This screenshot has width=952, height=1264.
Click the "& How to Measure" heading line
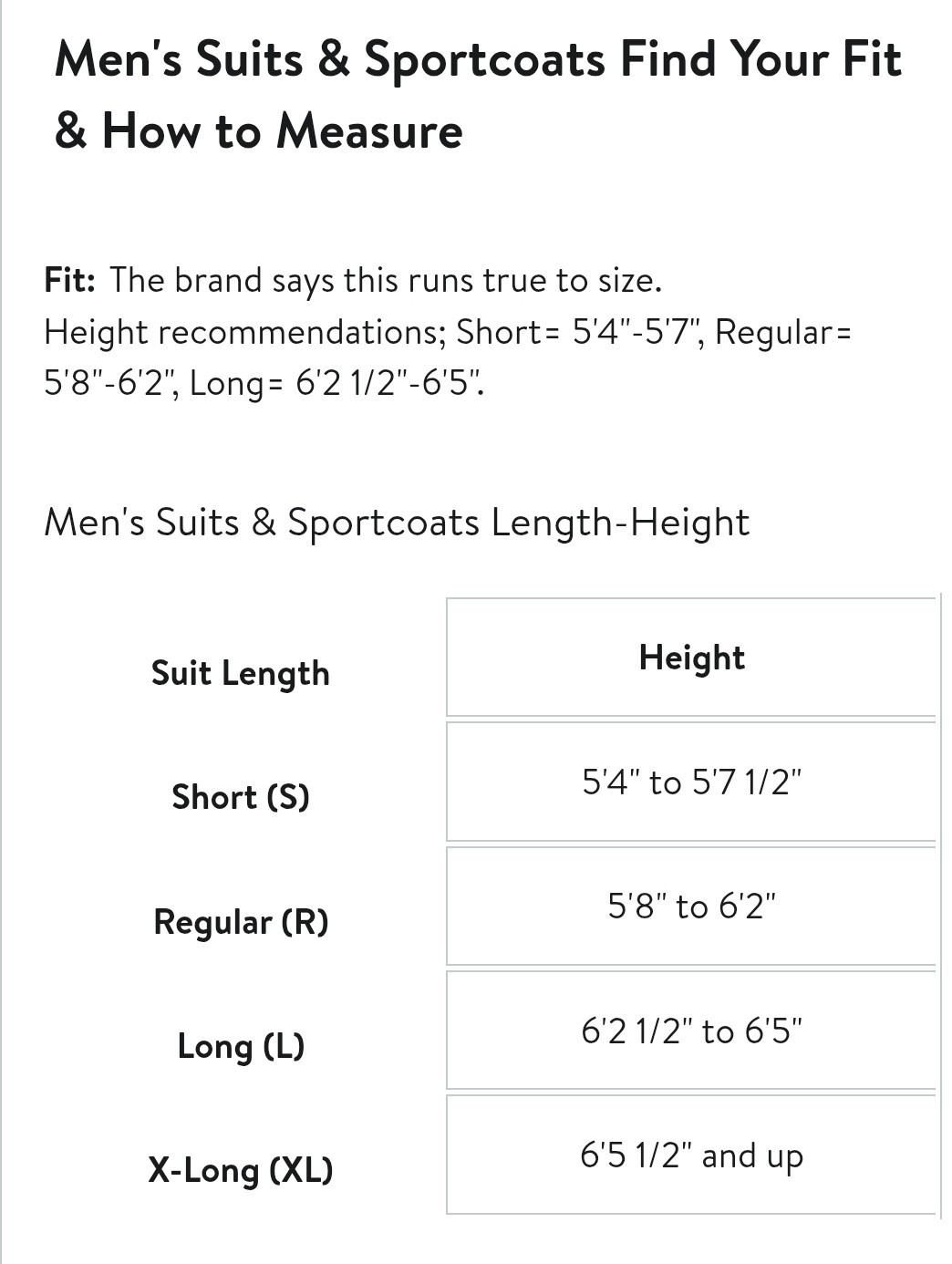click(259, 130)
